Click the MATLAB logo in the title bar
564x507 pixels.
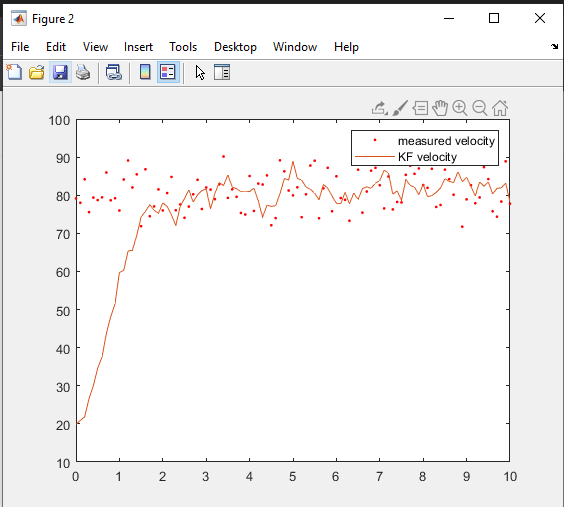point(19,18)
